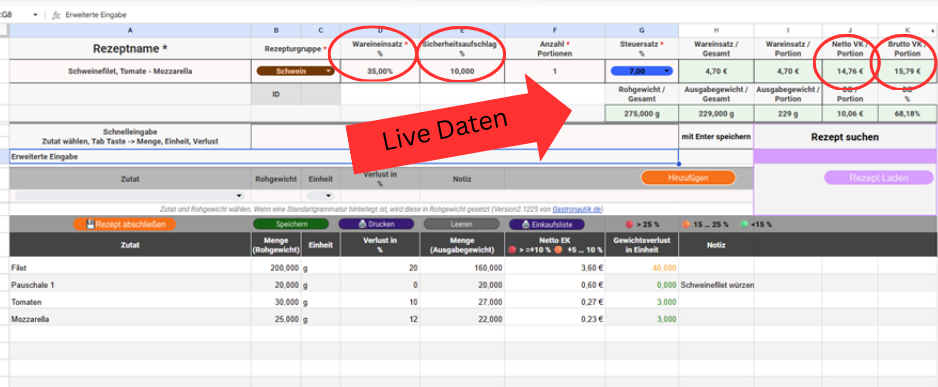This screenshot has width=938, height=387.
Task: Click the ID label cell
Action: click(276, 95)
